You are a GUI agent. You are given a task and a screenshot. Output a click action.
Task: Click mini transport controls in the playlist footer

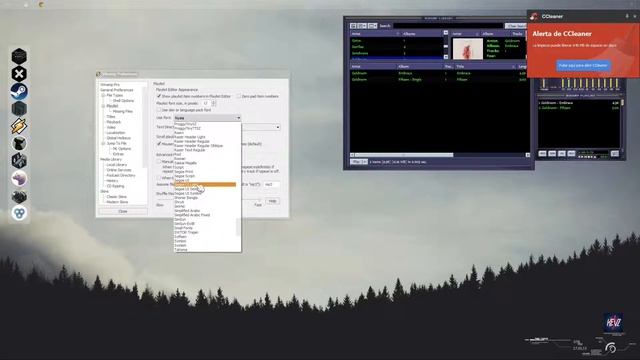[x=588, y=157]
